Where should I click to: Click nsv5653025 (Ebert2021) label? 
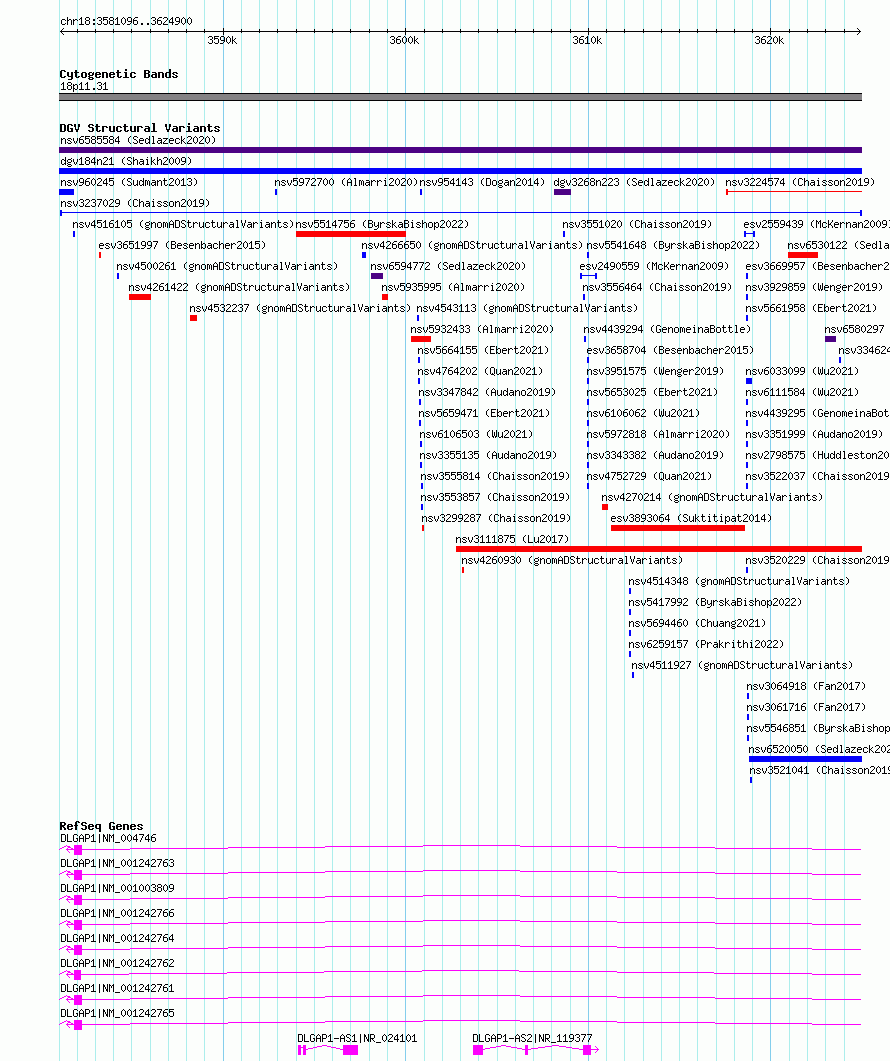(652, 392)
